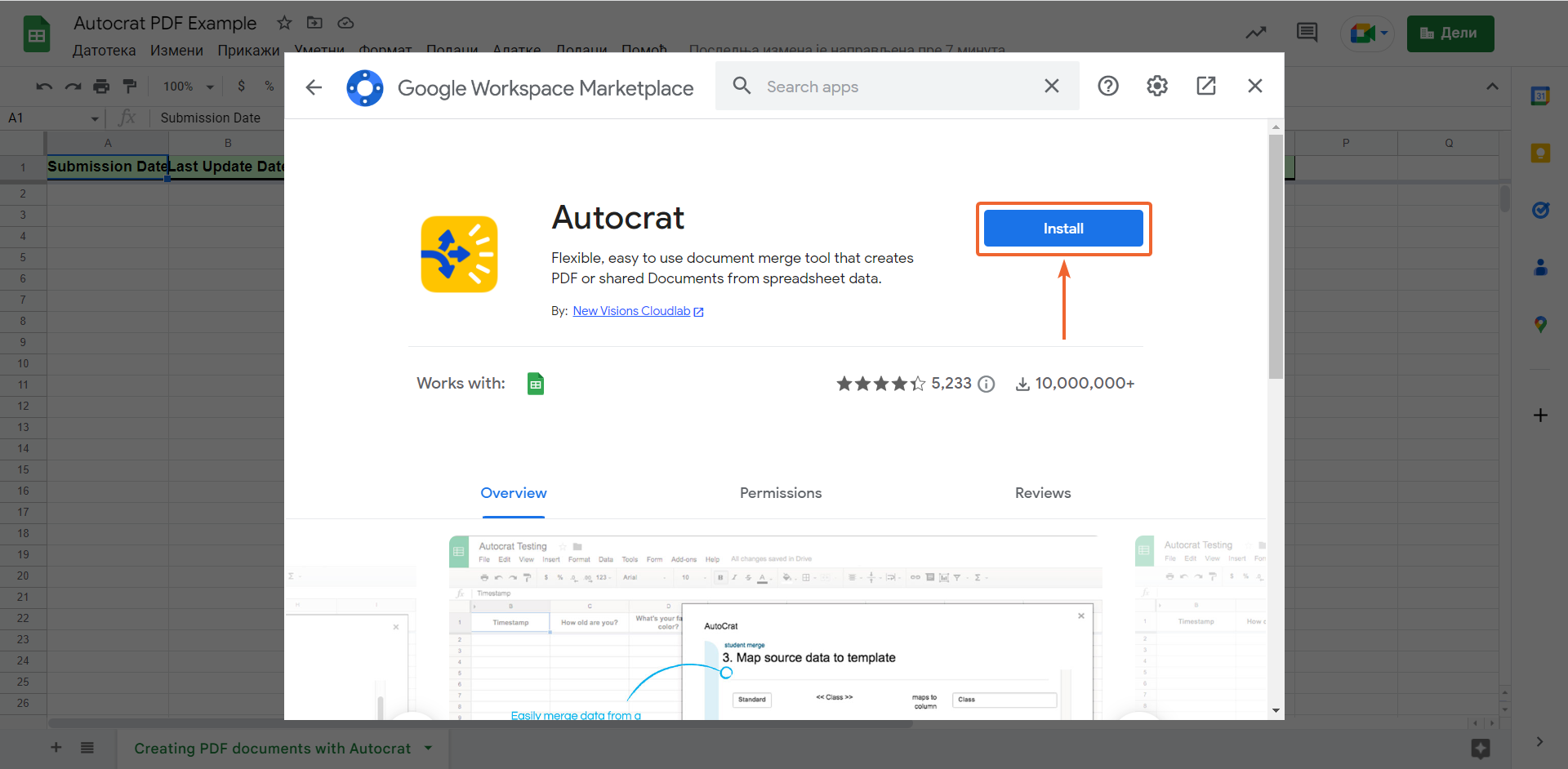
Task: Open the activity trend icon
Action: click(1256, 33)
